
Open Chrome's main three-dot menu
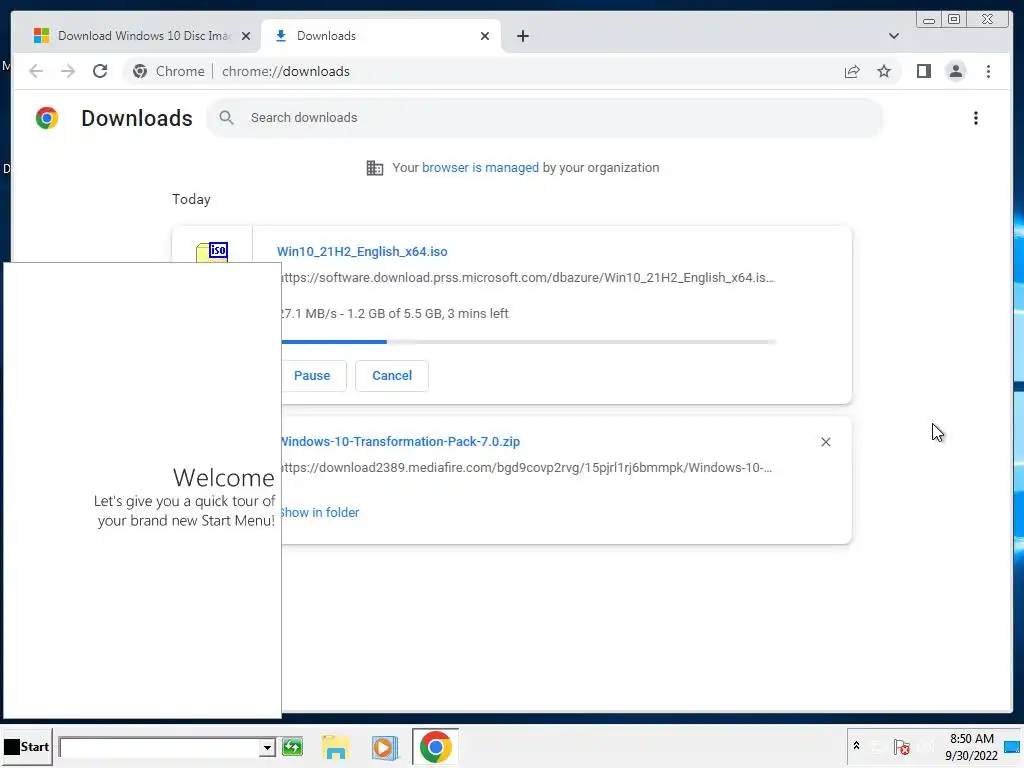(x=988, y=71)
